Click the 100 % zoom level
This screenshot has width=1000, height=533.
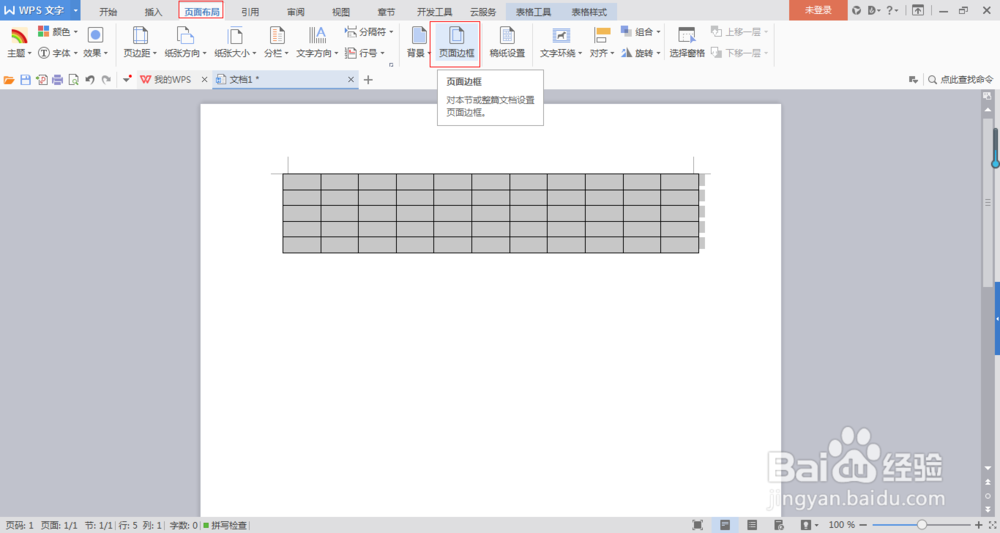[842, 525]
